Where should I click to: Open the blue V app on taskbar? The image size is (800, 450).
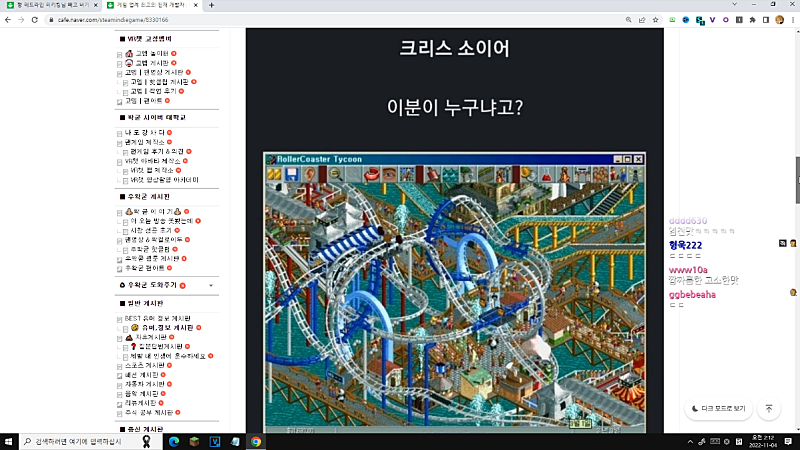(215, 442)
